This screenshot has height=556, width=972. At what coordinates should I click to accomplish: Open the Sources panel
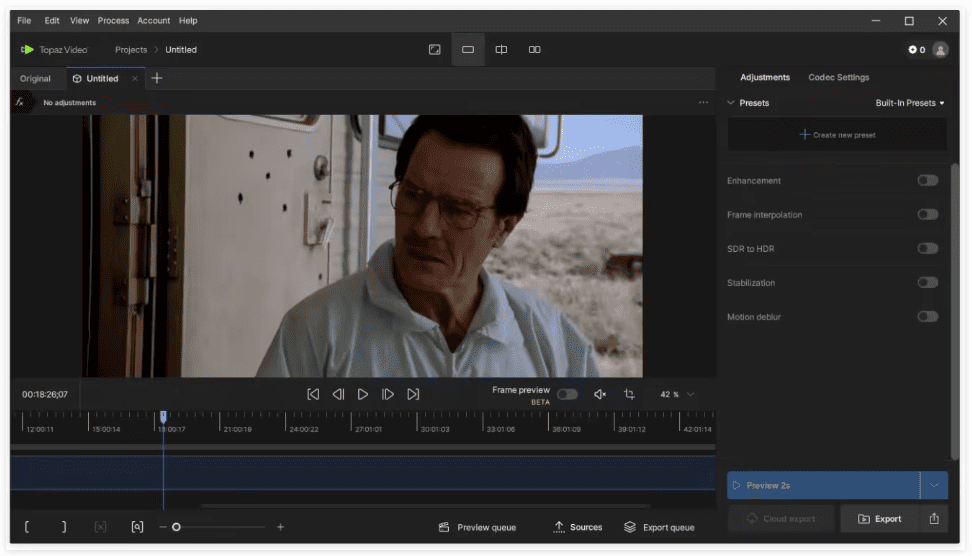coord(578,527)
